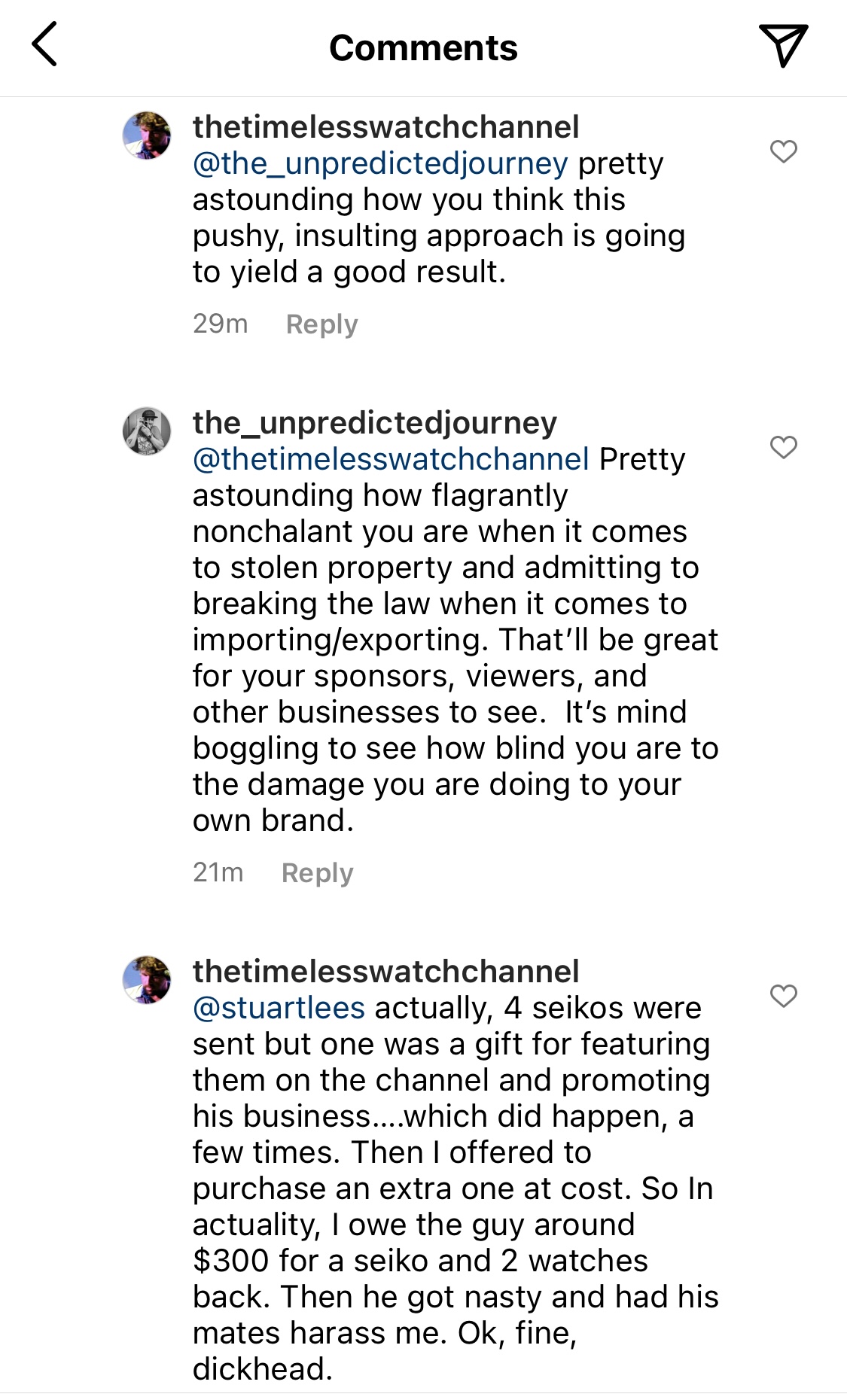This screenshot has height=1400, width=847.
Task: Go back using the left arrow
Action: (45, 44)
